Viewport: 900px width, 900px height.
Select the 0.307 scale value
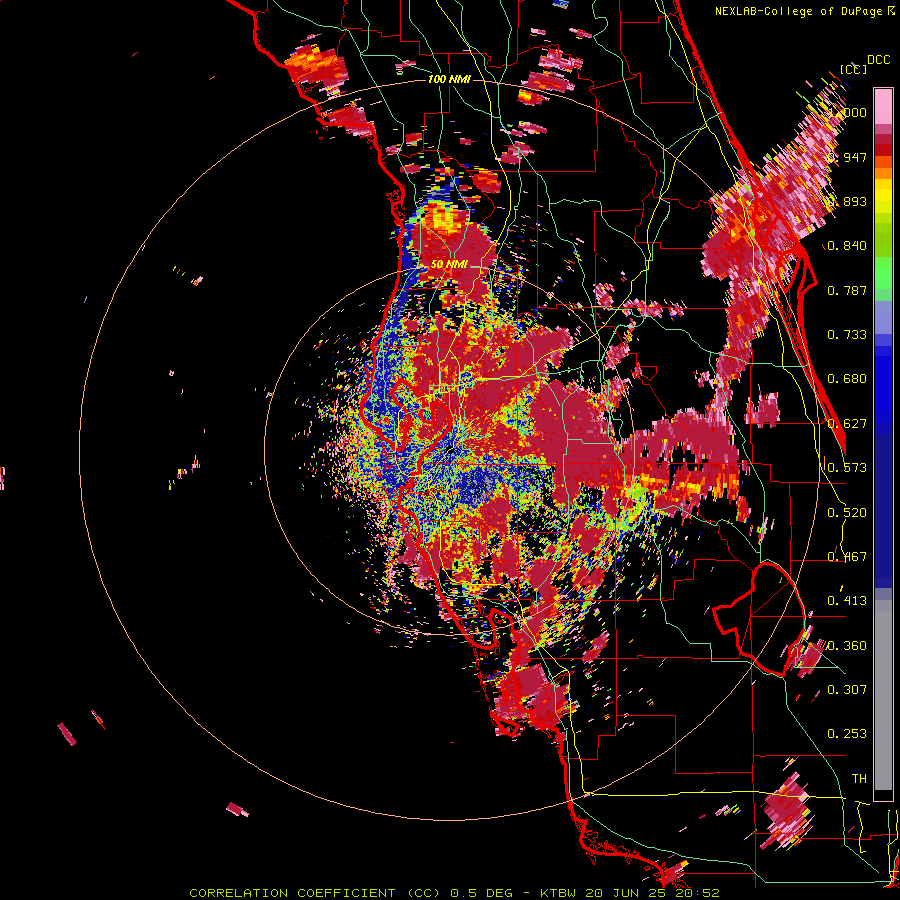(x=847, y=690)
